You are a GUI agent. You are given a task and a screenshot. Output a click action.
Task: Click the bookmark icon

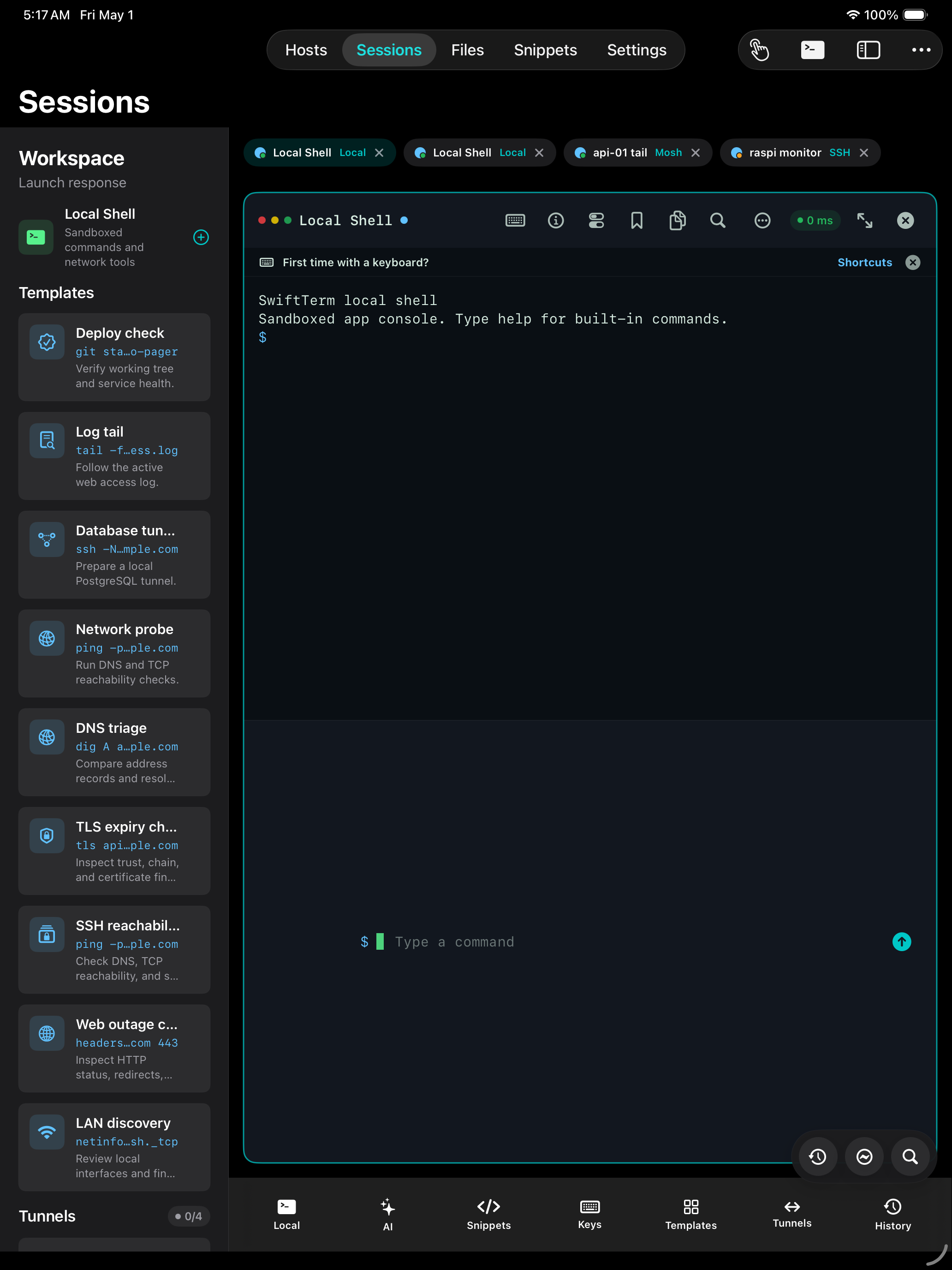point(637,221)
